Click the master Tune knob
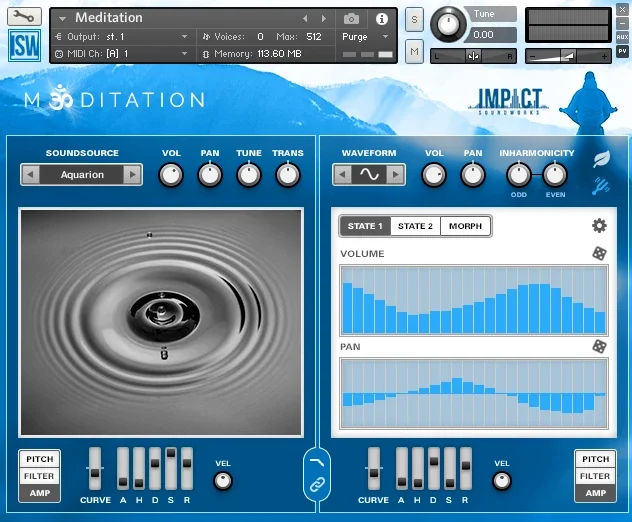The height and width of the screenshot is (522, 632). (448, 24)
